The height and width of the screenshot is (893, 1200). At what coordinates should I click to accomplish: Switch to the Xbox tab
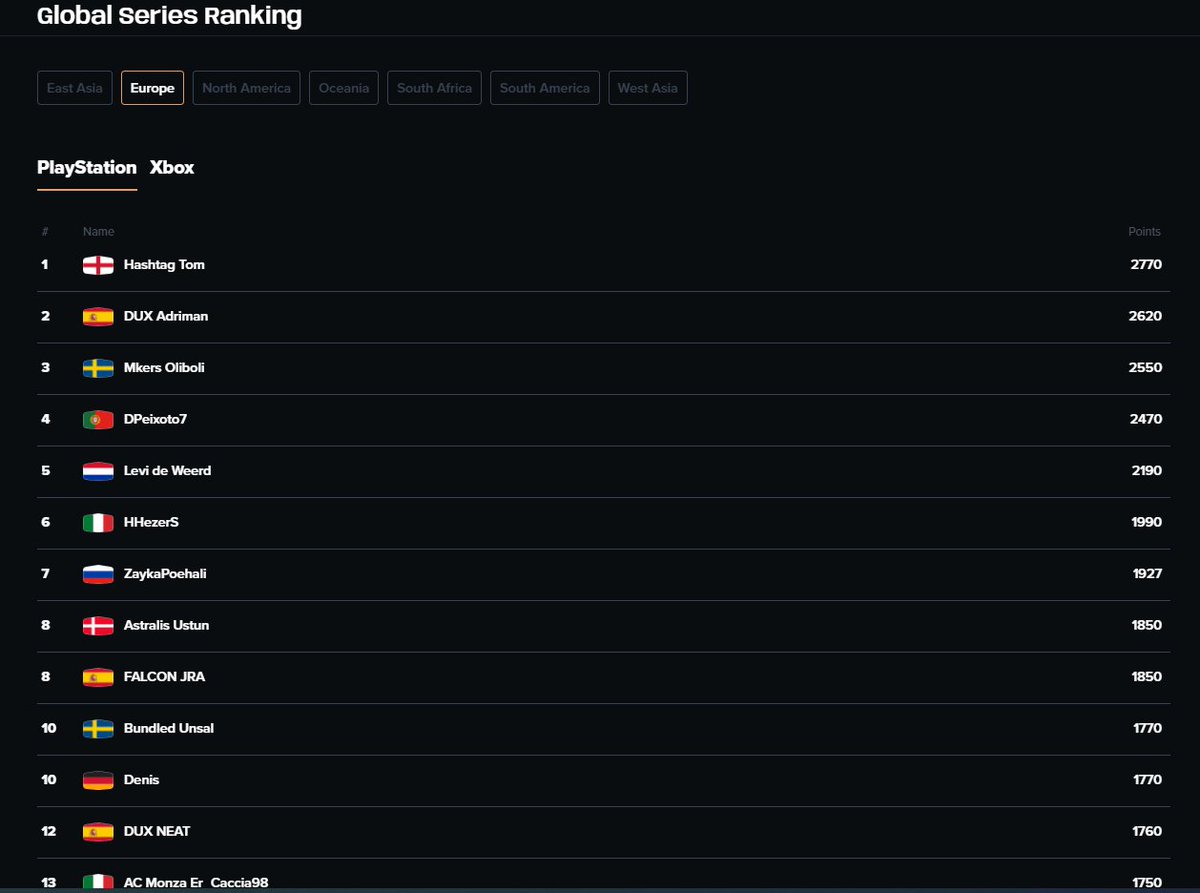click(x=172, y=168)
